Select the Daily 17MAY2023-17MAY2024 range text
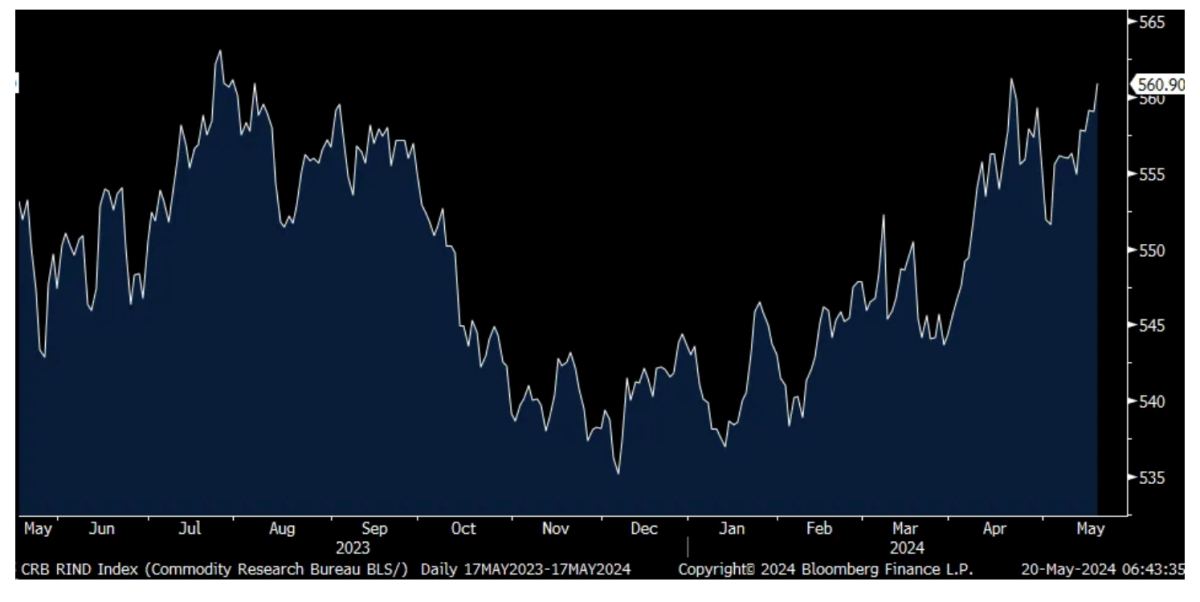 (526, 569)
